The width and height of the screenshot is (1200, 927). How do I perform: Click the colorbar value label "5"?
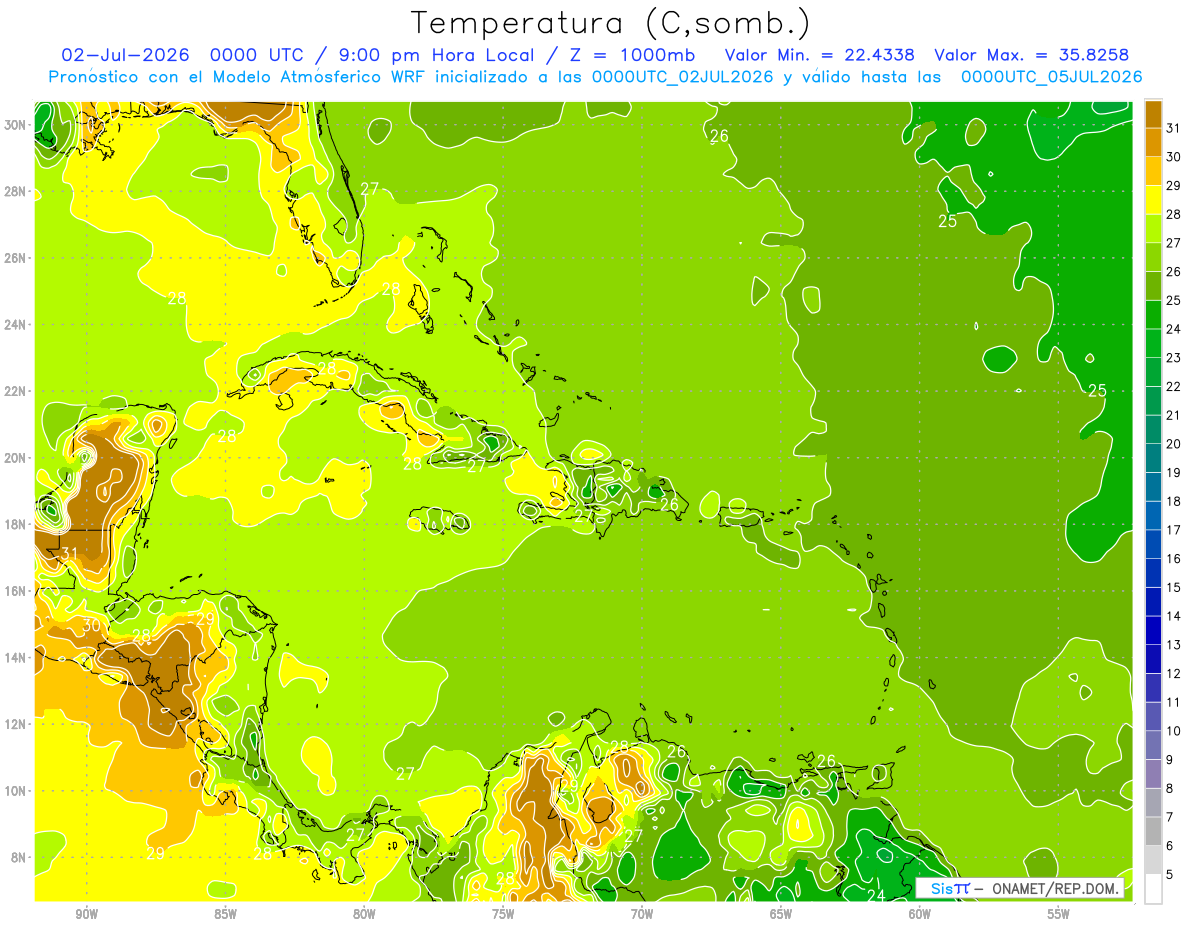tap(1170, 874)
